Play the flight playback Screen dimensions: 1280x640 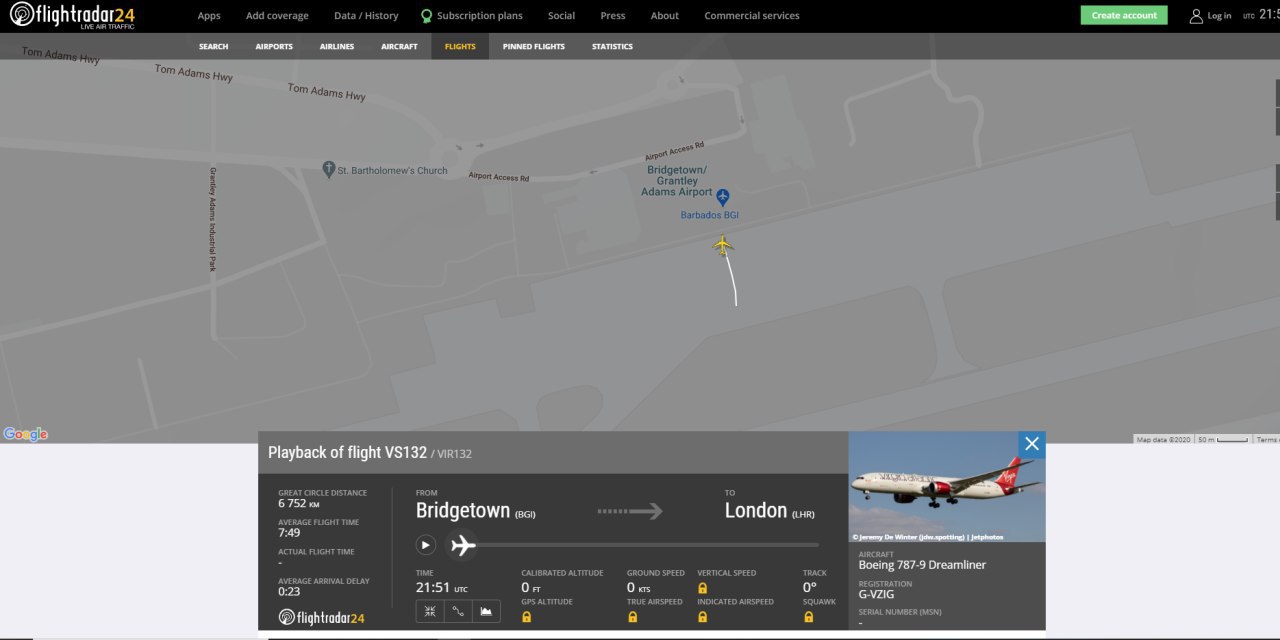pyautogui.click(x=426, y=545)
